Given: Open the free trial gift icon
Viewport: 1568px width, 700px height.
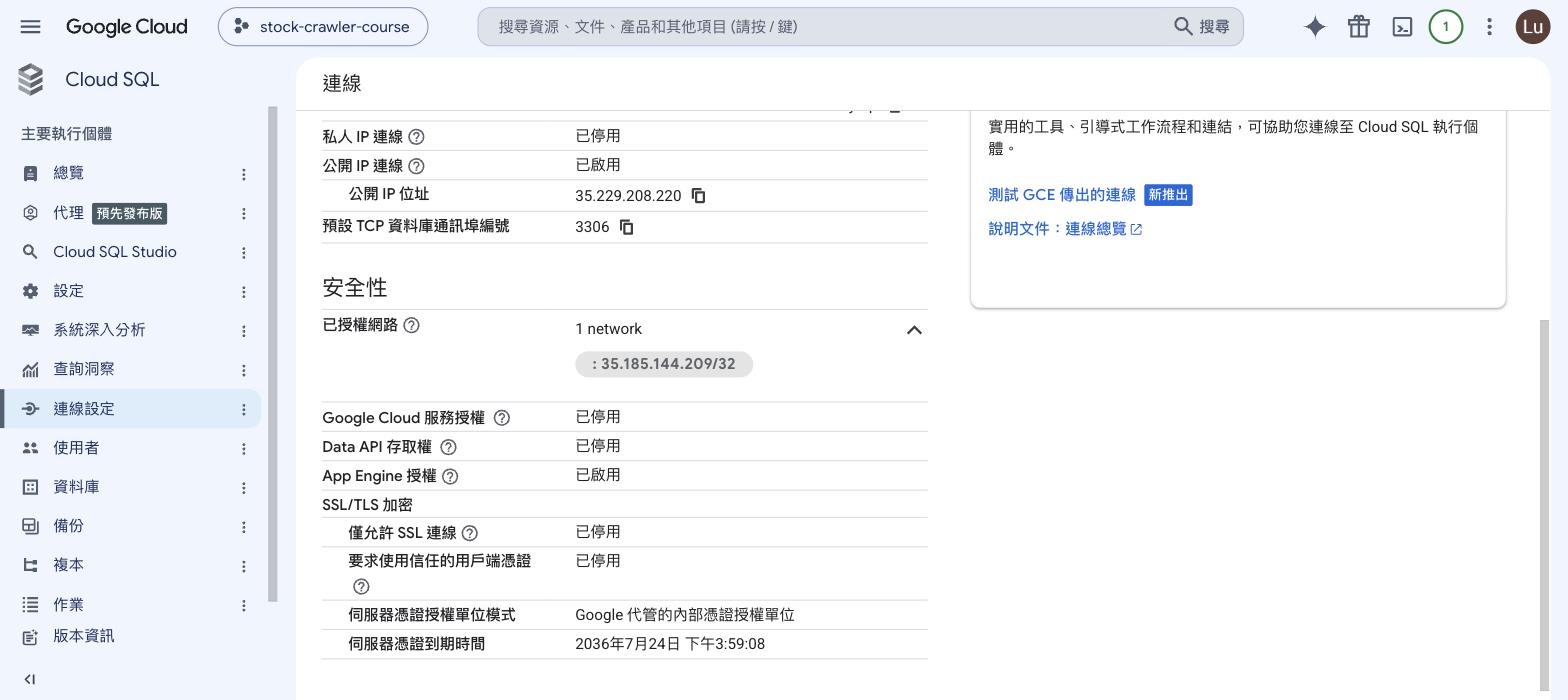Looking at the screenshot, I should [x=1358, y=27].
